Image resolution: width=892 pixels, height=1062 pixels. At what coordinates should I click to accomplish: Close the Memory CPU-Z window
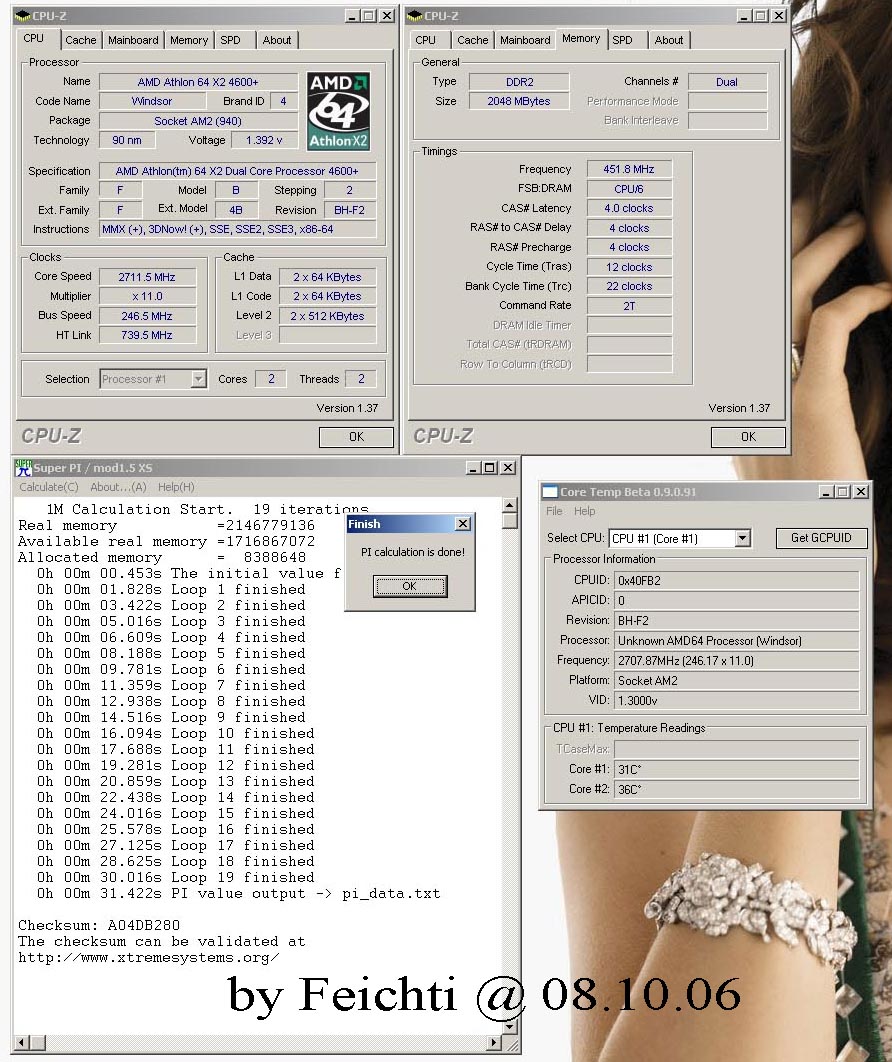779,16
